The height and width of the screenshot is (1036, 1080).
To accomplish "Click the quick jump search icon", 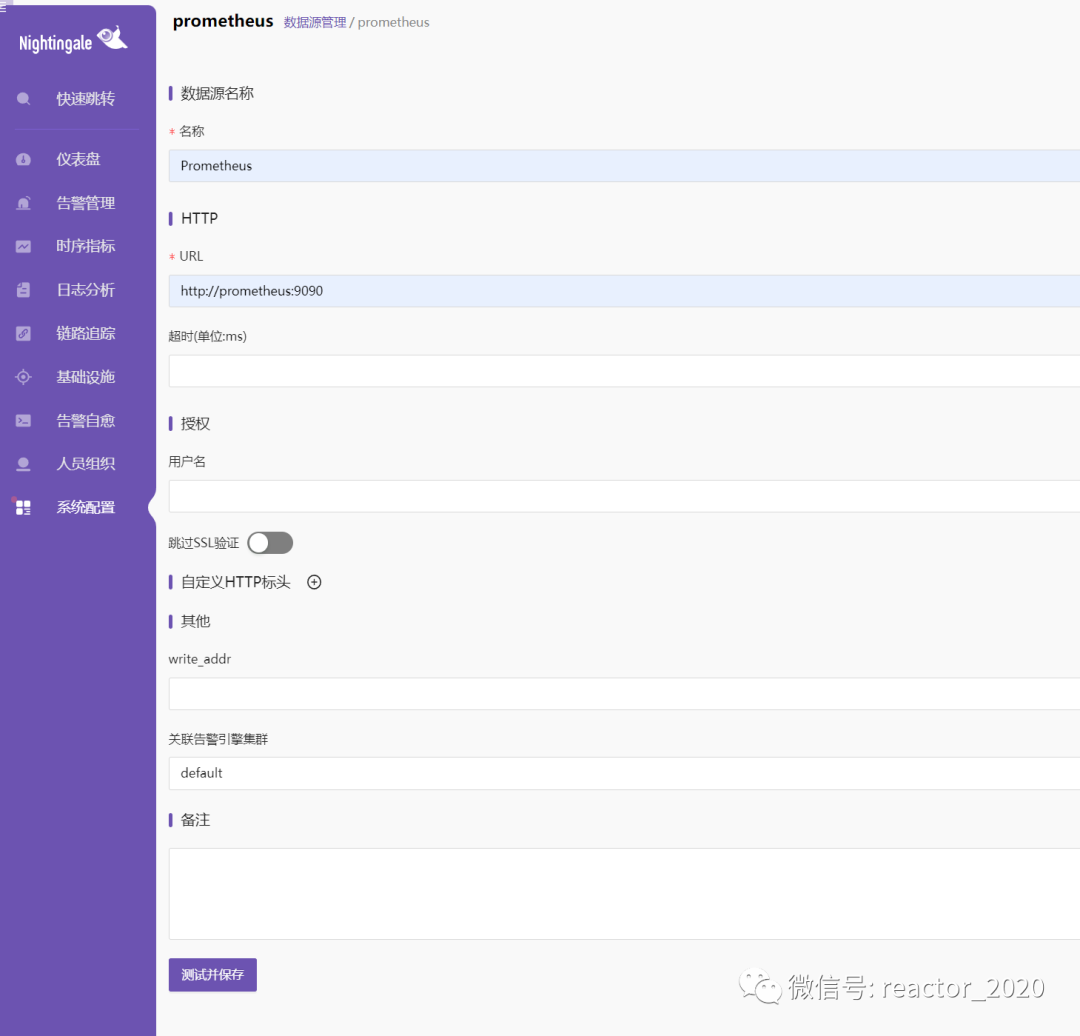I will [x=23, y=99].
